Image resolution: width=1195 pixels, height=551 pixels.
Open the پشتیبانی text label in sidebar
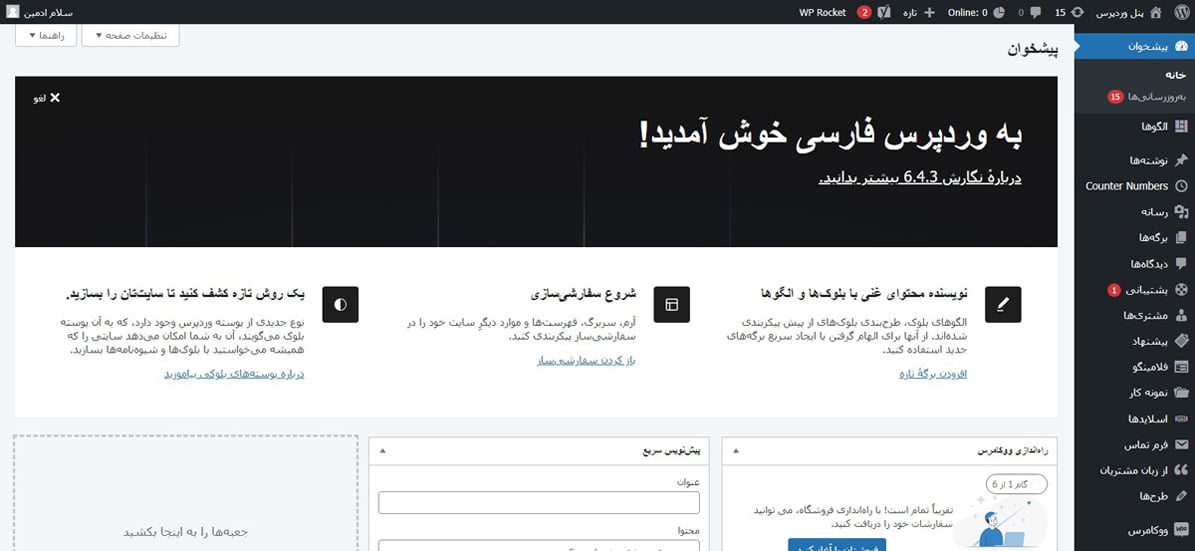(1147, 290)
